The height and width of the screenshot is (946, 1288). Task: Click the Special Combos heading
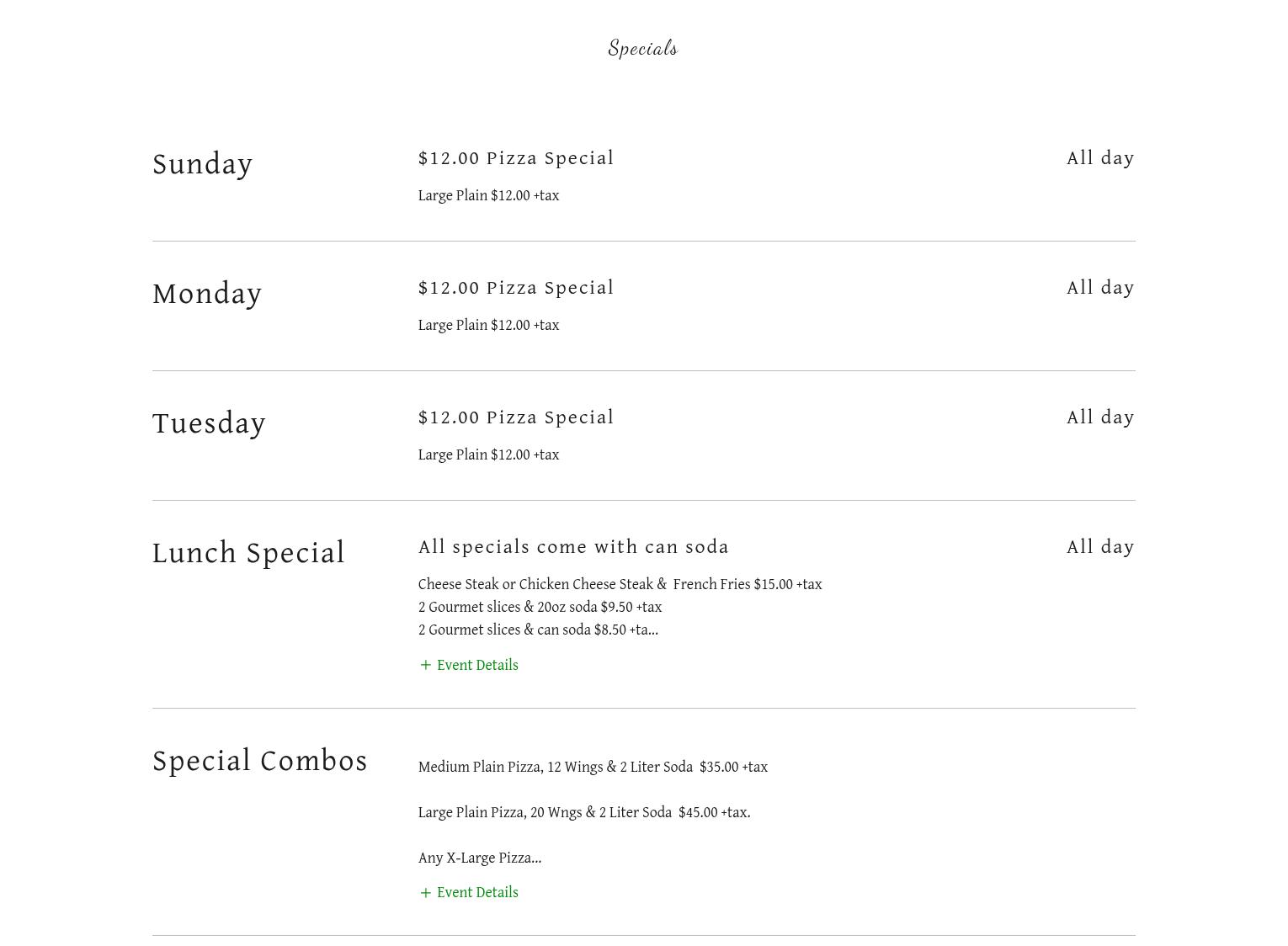pos(260,761)
